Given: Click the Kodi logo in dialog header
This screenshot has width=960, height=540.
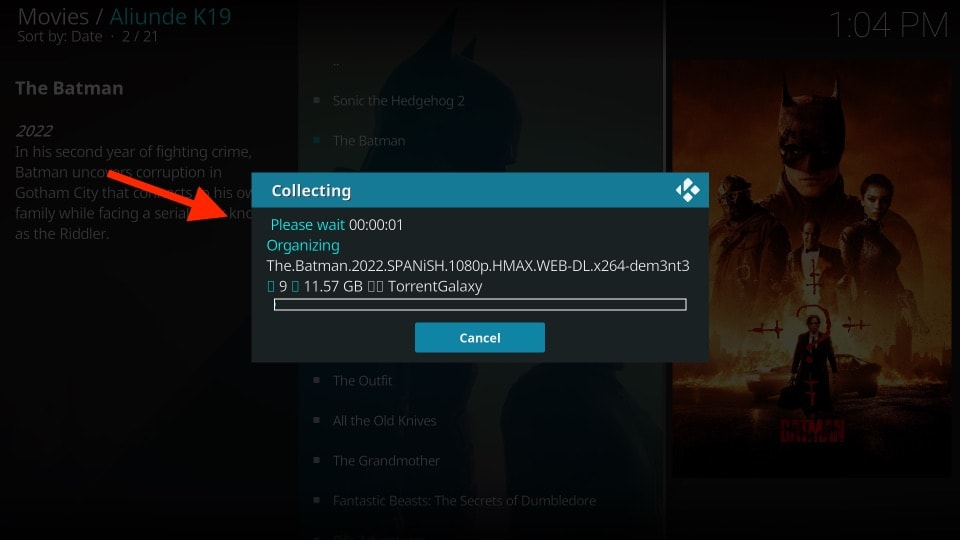Looking at the screenshot, I should pos(688,190).
